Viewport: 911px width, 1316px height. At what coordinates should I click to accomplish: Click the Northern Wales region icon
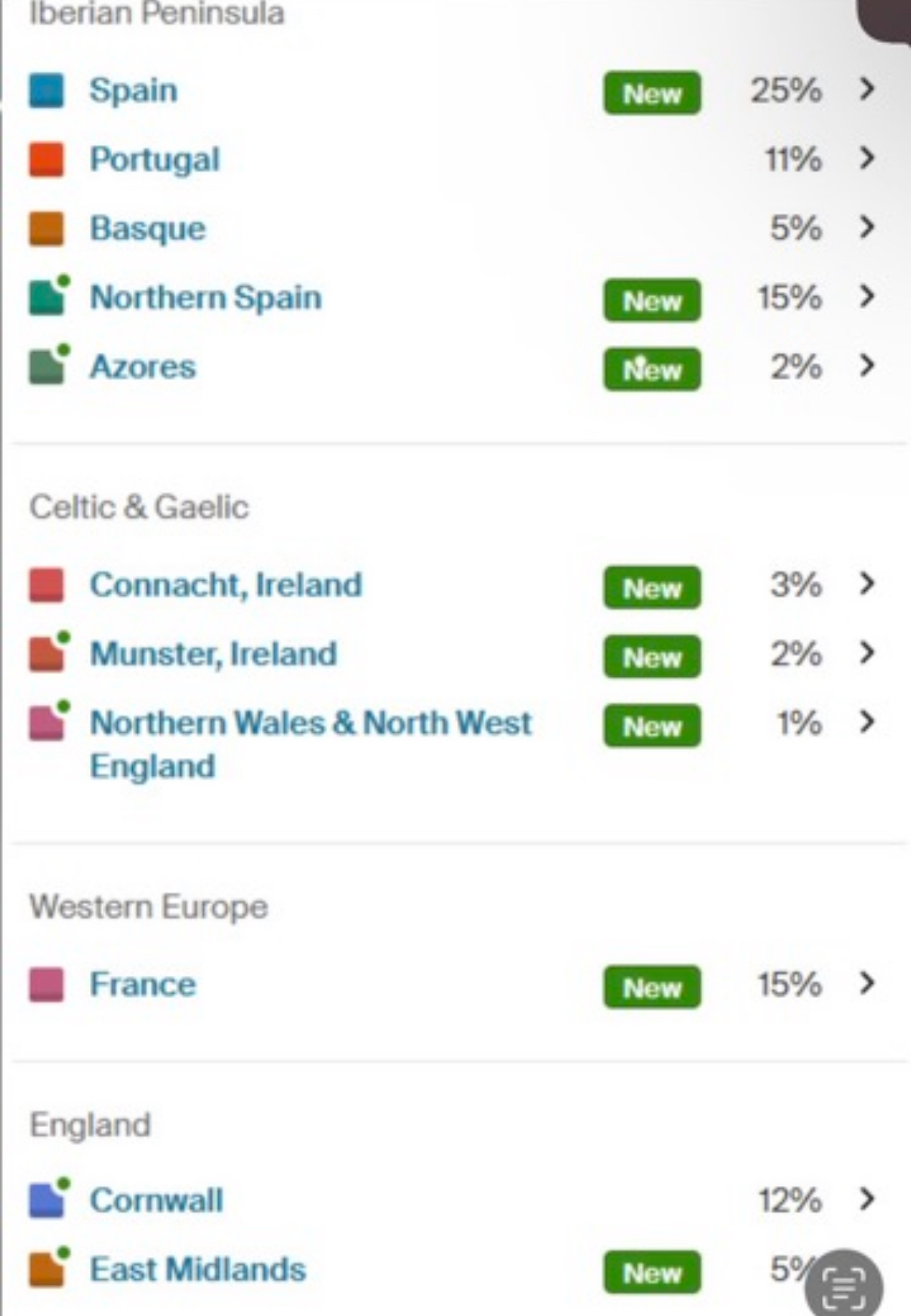click(47, 723)
